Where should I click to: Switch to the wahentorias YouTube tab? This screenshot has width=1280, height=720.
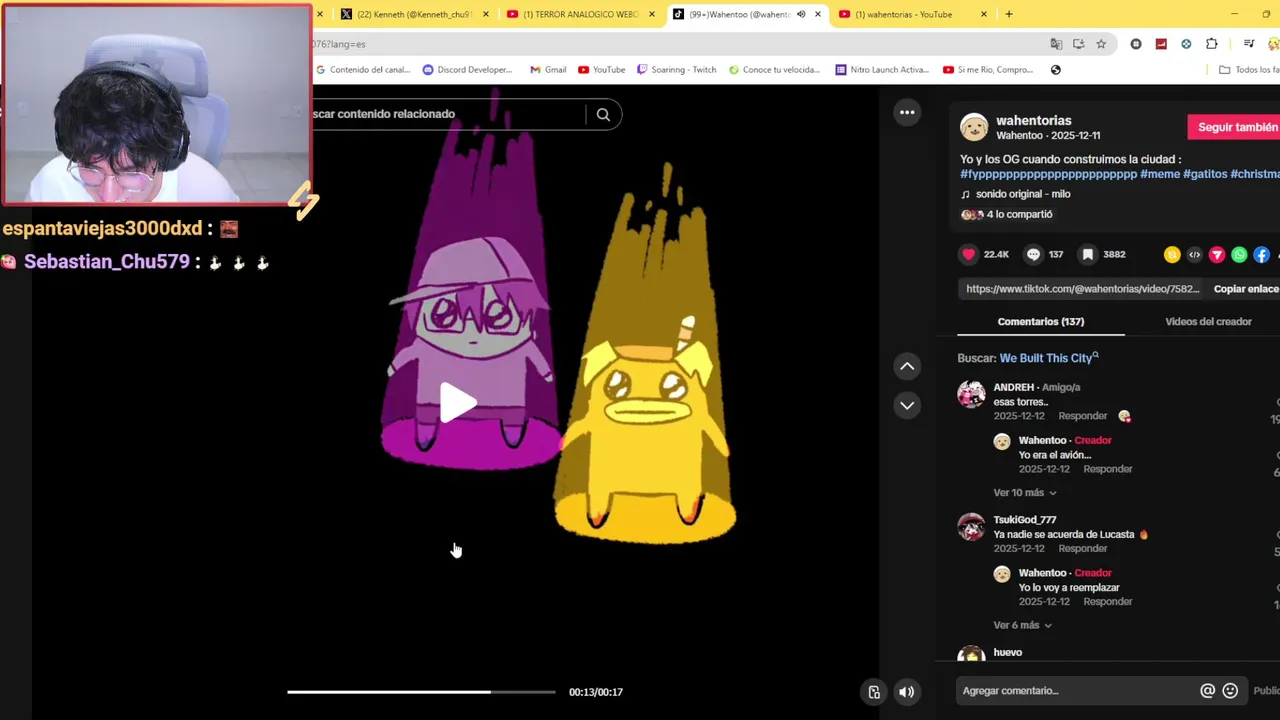point(913,14)
